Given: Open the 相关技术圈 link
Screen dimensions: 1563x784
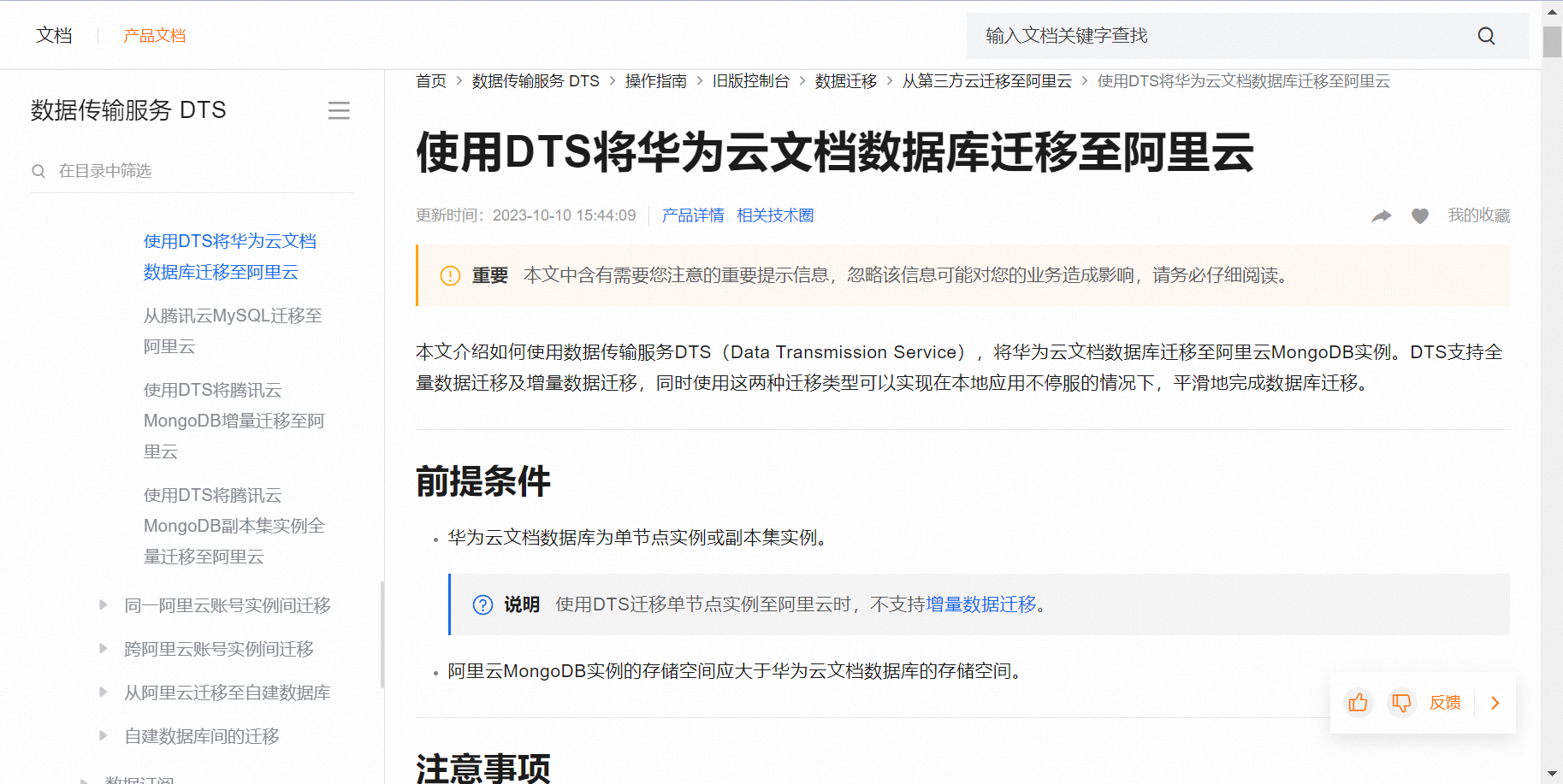Looking at the screenshot, I should (775, 215).
